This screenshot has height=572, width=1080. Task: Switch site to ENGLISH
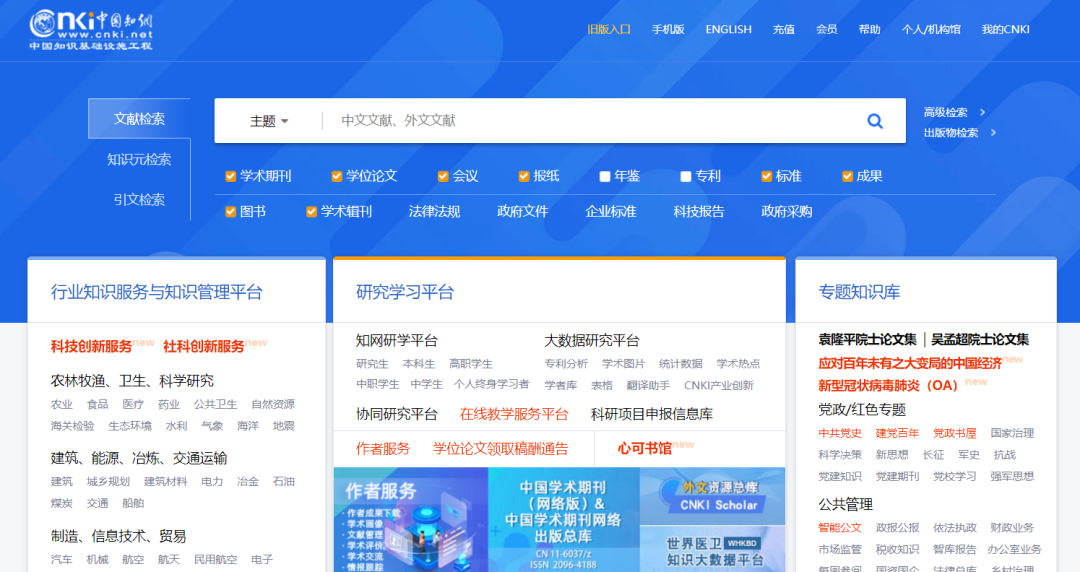pyautogui.click(x=729, y=29)
